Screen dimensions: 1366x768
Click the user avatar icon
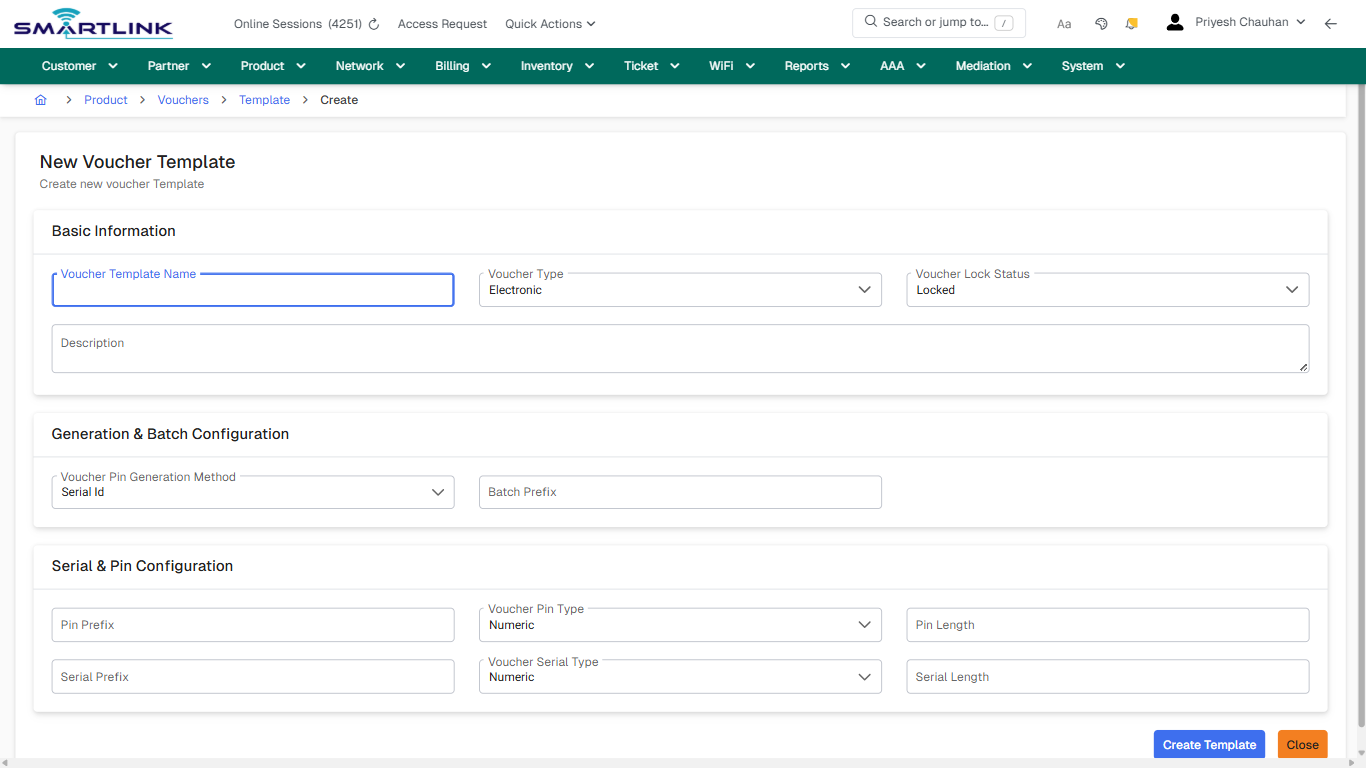[1174, 21]
